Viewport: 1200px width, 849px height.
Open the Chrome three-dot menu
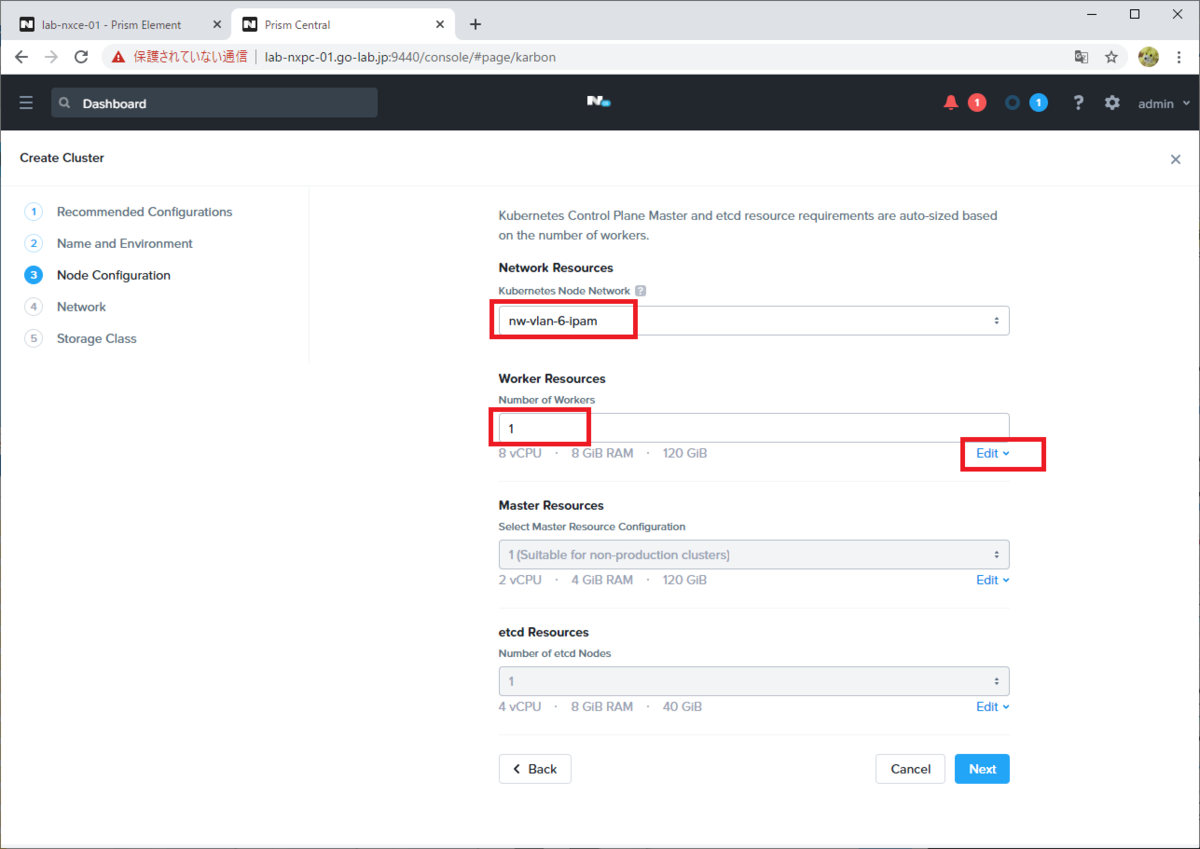[1178, 57]
